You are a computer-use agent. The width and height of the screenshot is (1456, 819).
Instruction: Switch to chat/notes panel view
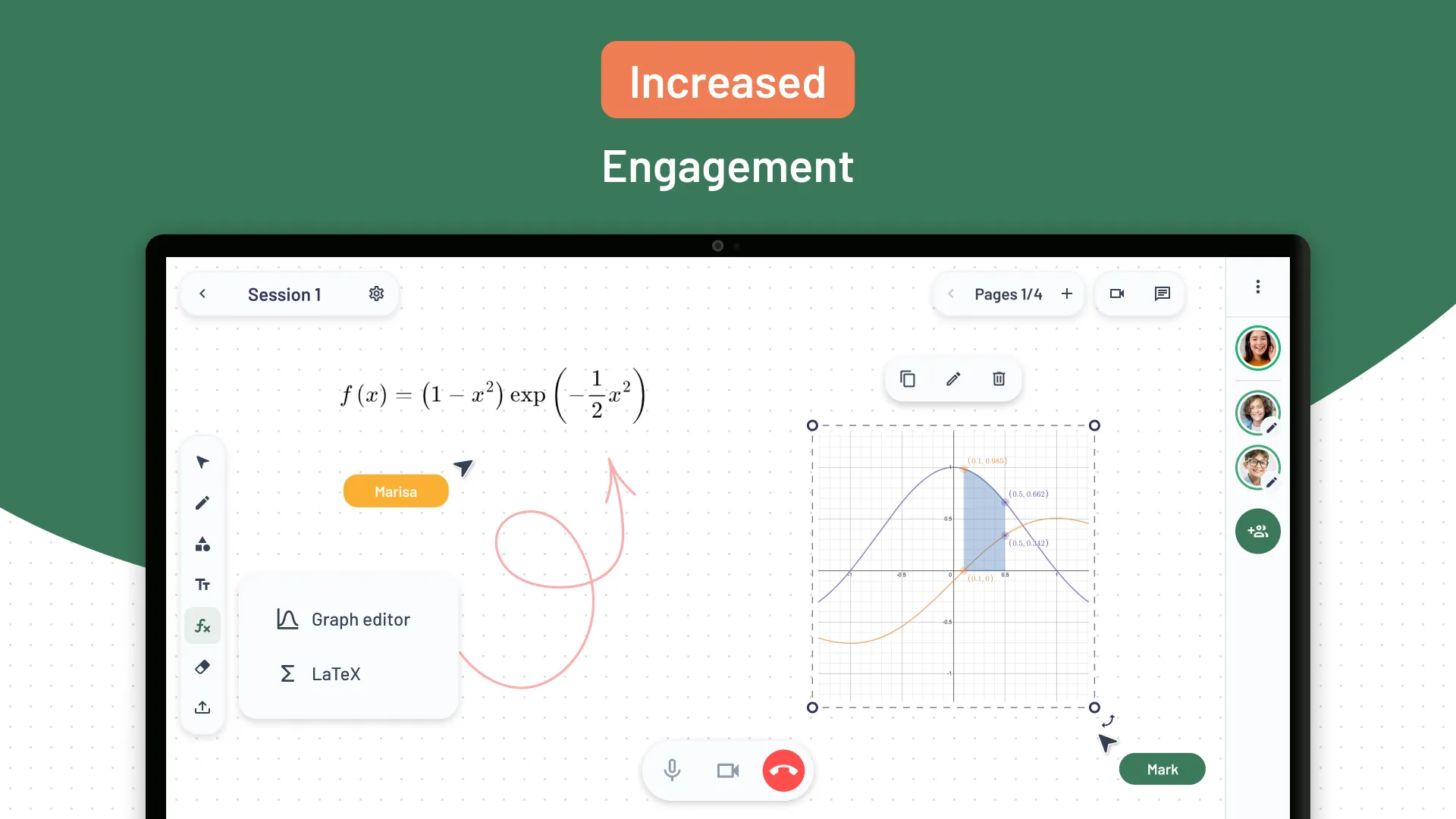click(x=1162, y=293)
